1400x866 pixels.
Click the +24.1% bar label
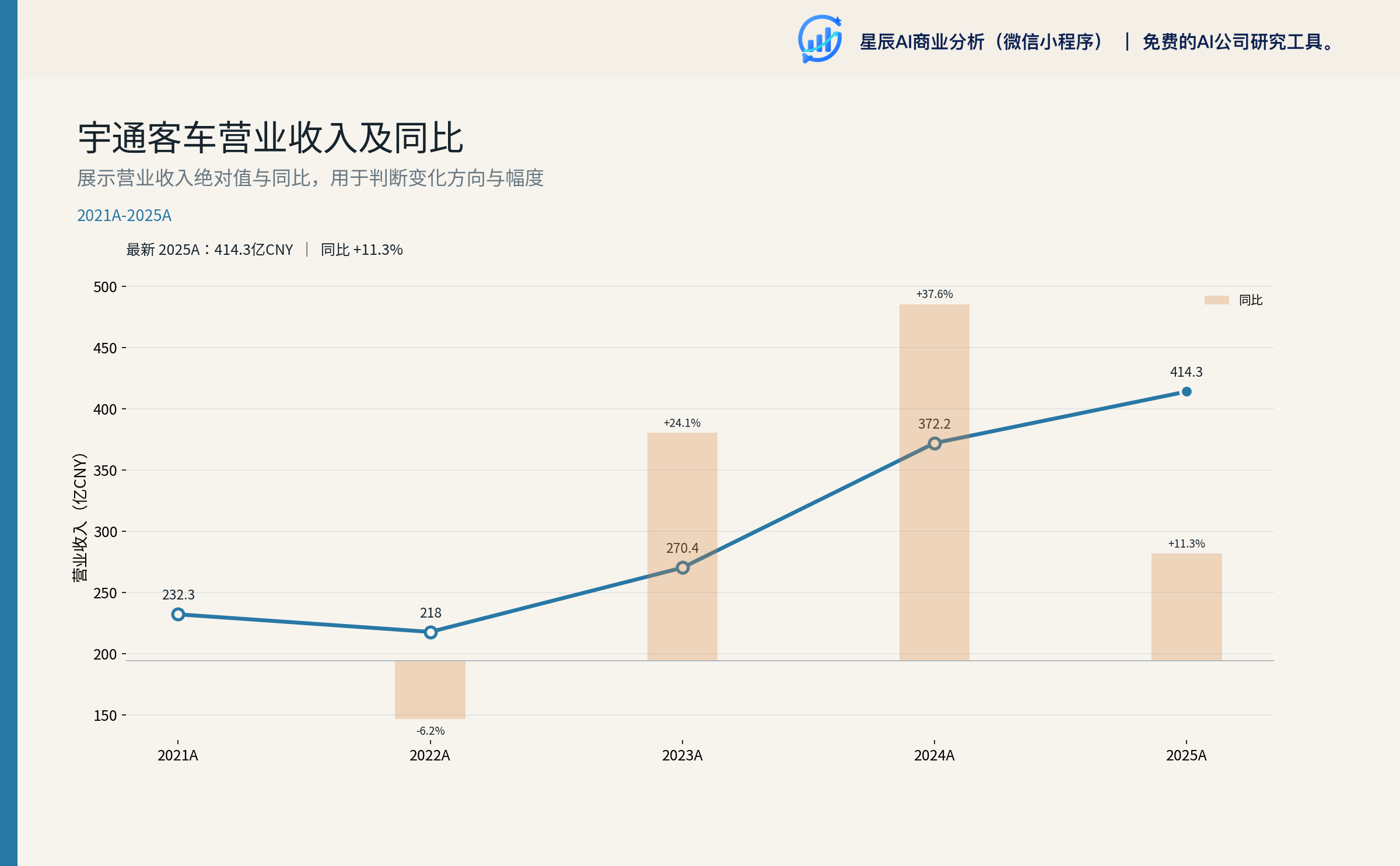click(x=682, y=423)
